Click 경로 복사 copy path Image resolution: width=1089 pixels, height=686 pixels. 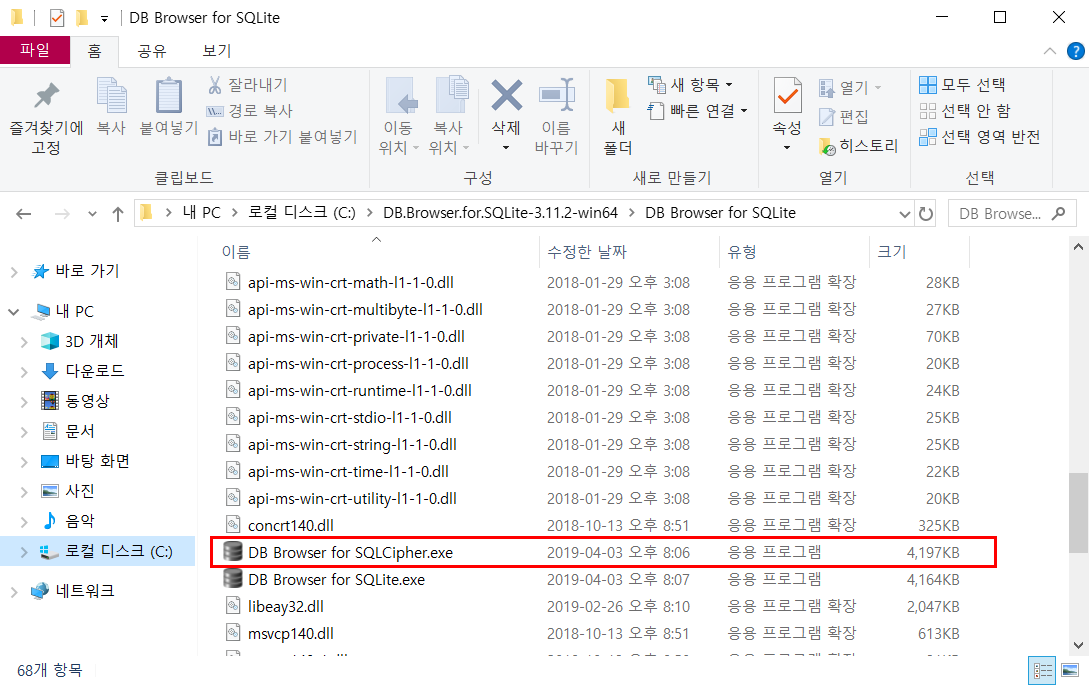[x=250, y=110]
